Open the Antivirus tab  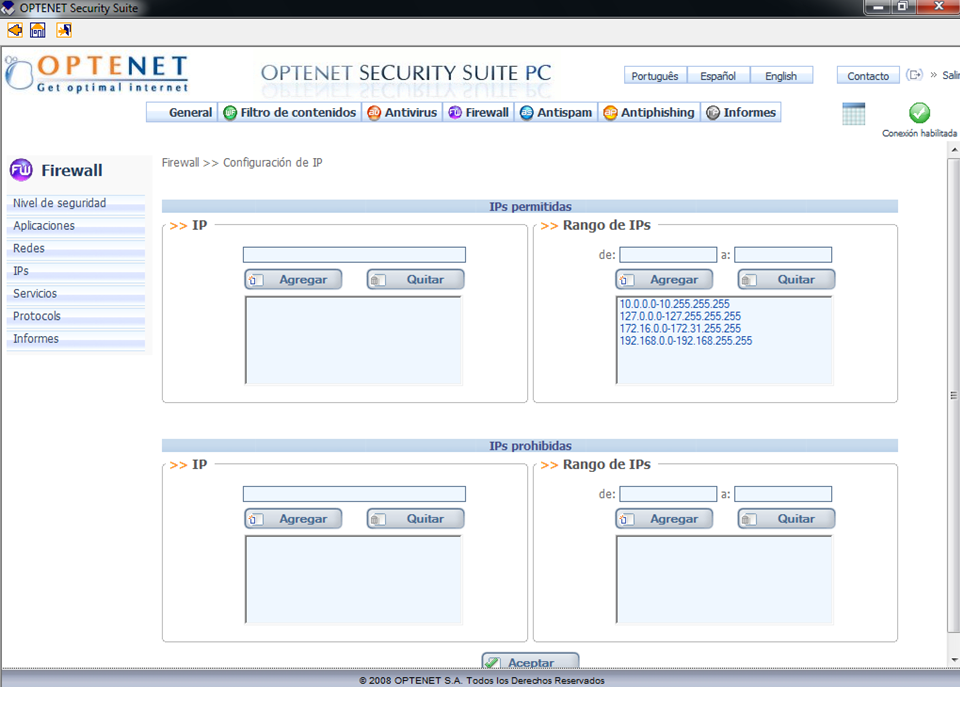click(402, 113)
